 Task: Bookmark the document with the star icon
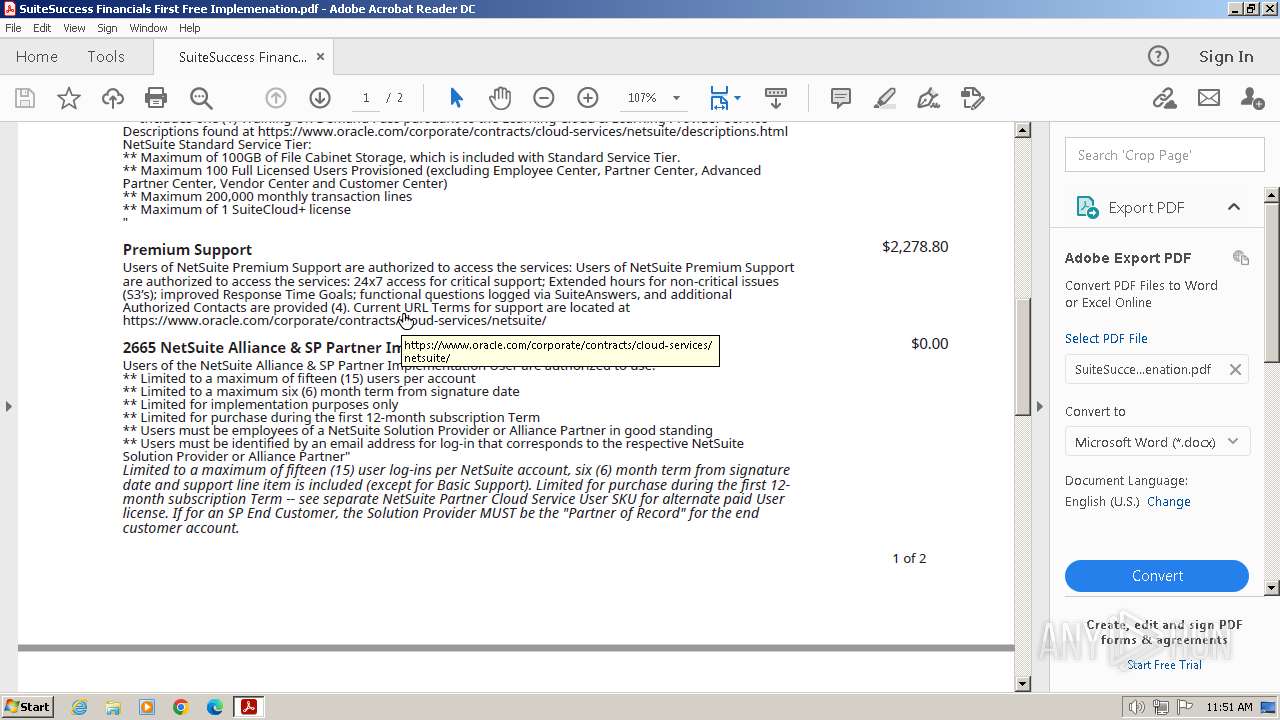click(x=69, y=98)
